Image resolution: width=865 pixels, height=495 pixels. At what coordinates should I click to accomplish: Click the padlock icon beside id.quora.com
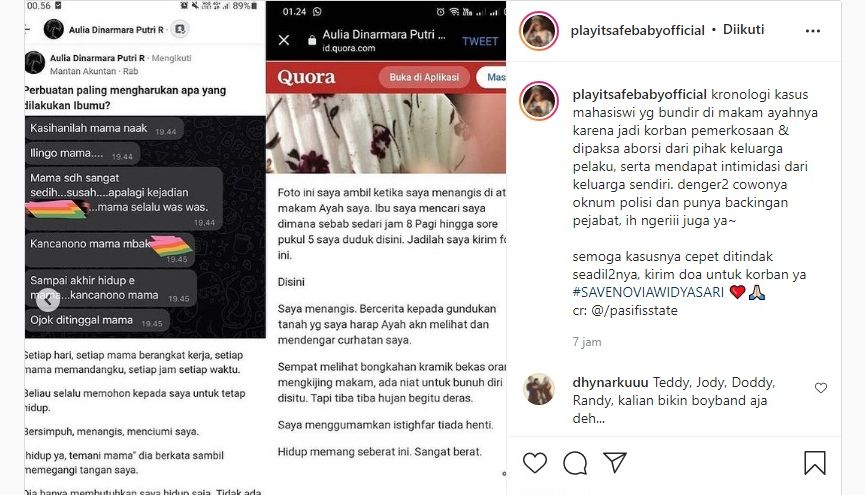(x=312, y=40)
